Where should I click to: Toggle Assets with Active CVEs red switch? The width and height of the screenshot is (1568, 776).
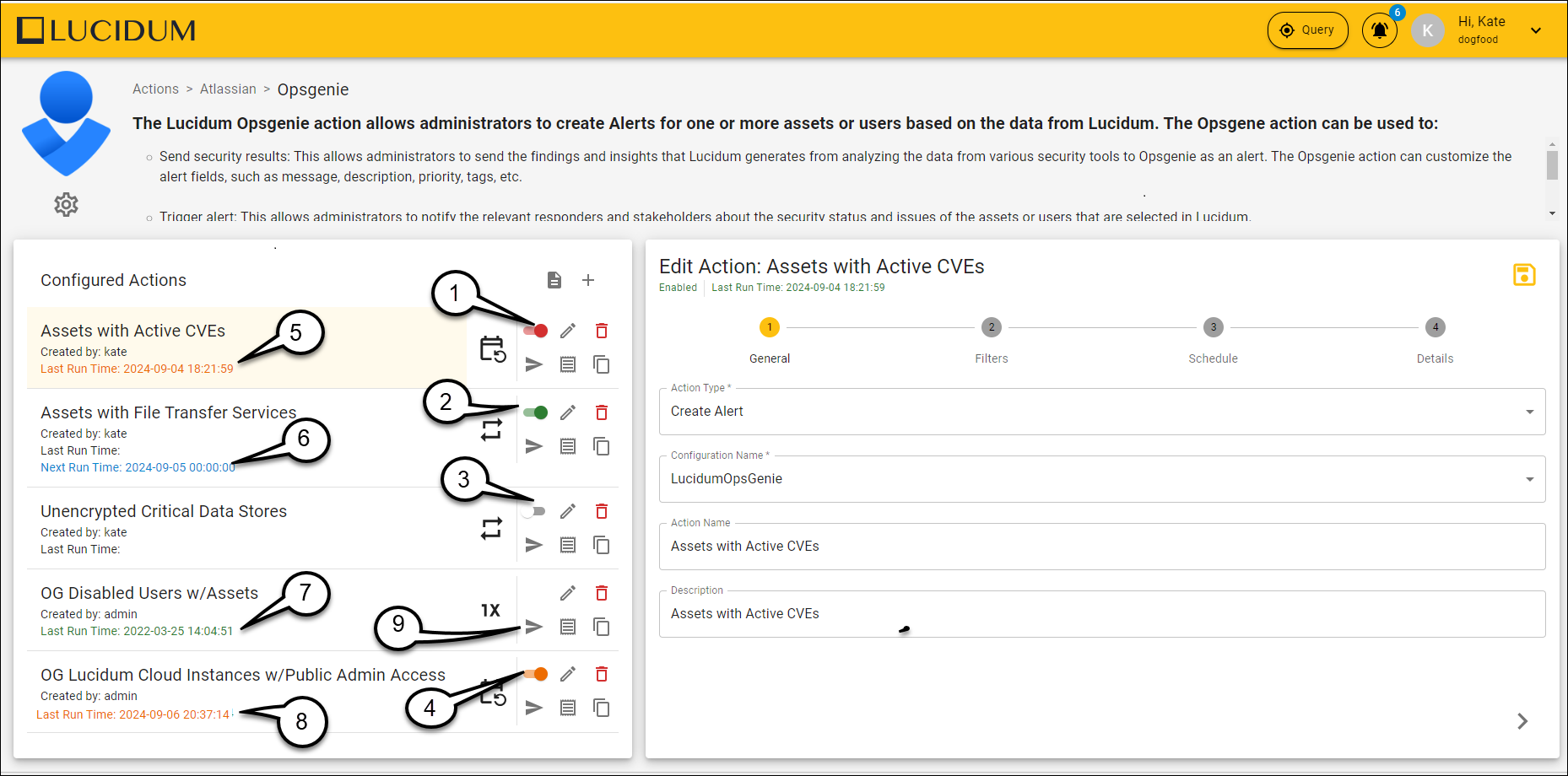[535, 331]
